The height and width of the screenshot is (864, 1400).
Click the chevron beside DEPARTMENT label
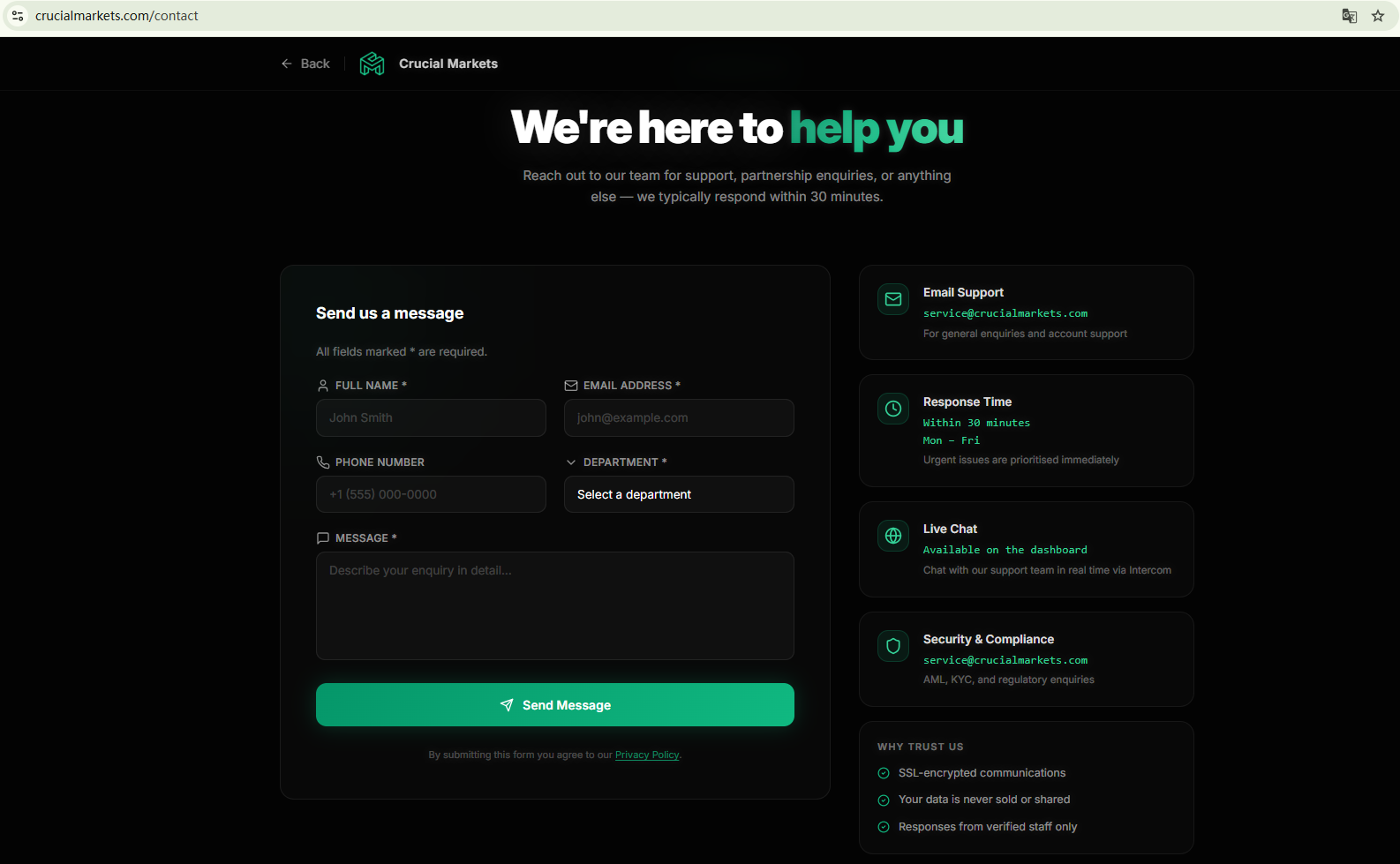(571, 462)
